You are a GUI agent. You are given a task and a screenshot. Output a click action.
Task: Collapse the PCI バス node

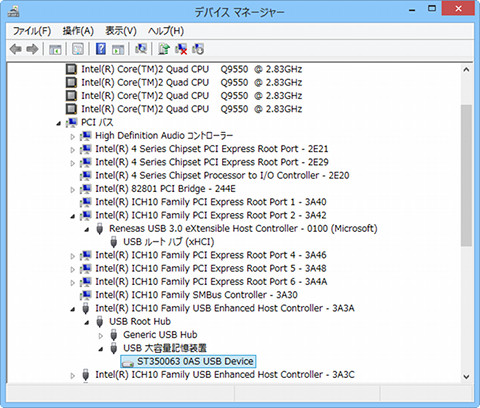(x=59, y=123)
